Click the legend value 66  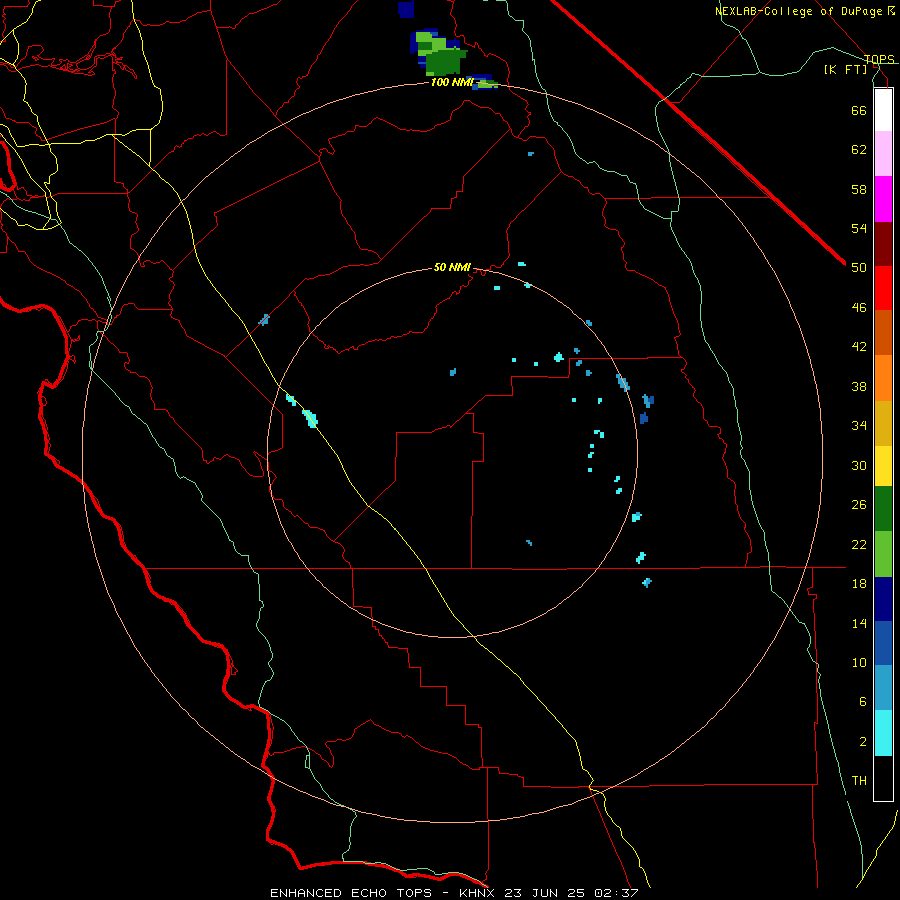coord(859,110)
